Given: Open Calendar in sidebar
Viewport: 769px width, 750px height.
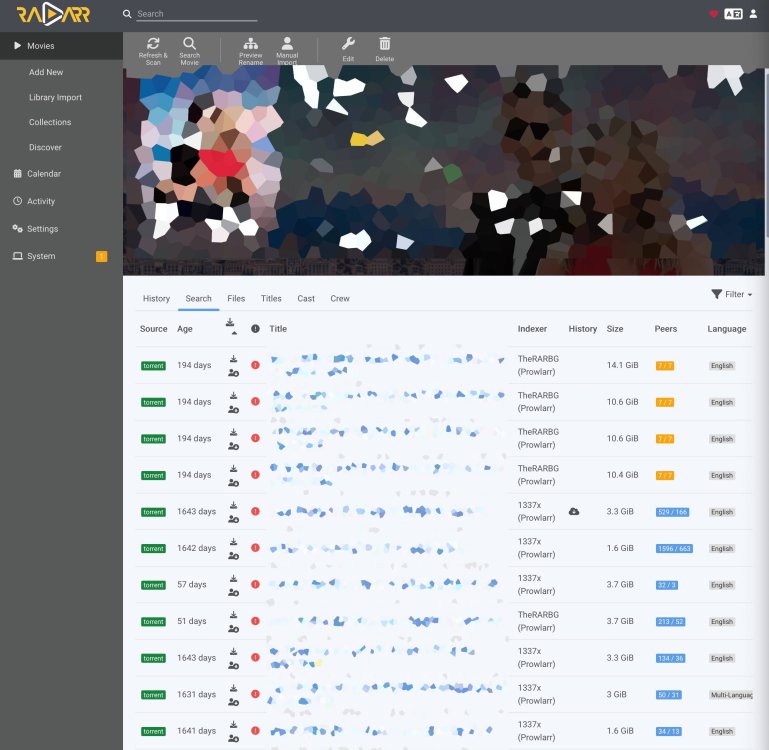Looking at the screenshot, I should coord(61,174).
